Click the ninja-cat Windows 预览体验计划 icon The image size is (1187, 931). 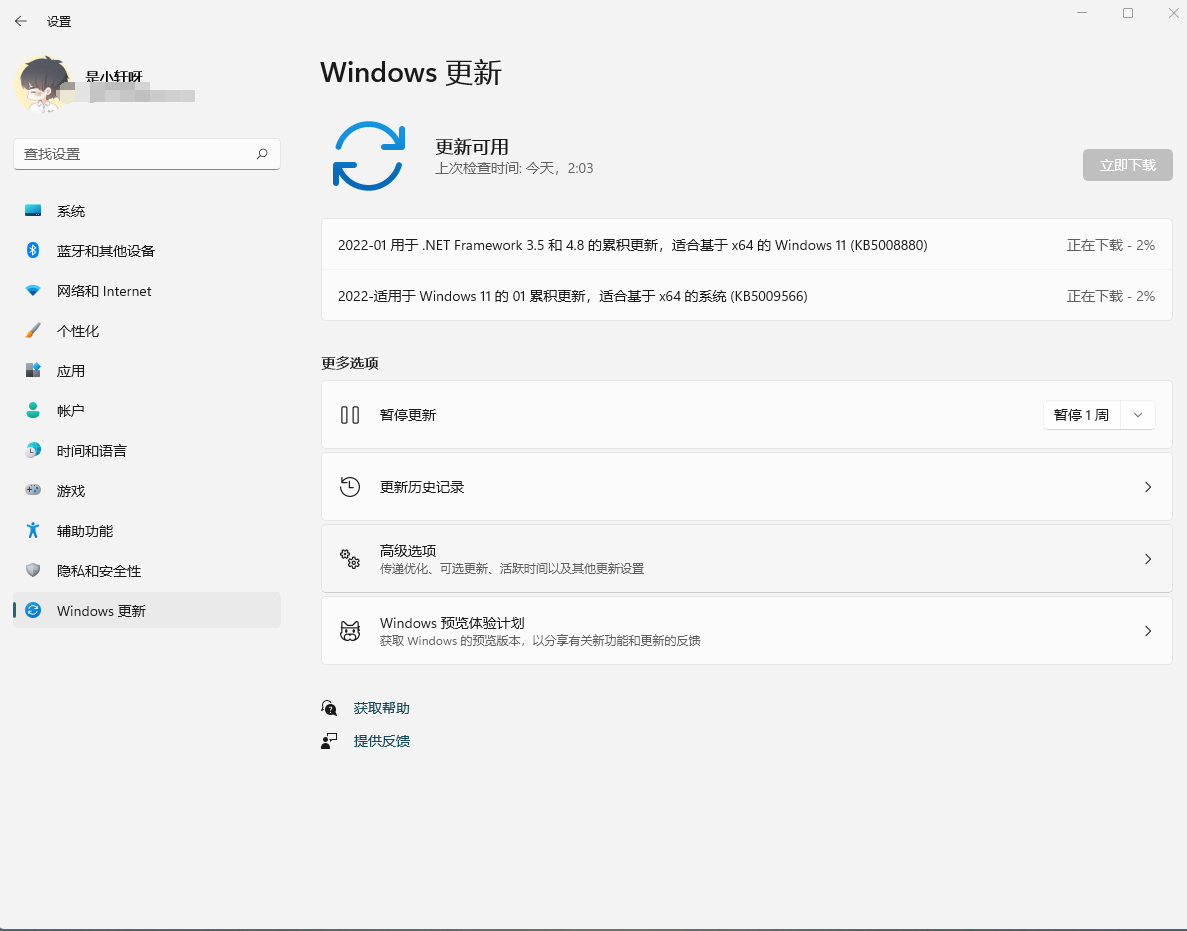pos(349,631)
